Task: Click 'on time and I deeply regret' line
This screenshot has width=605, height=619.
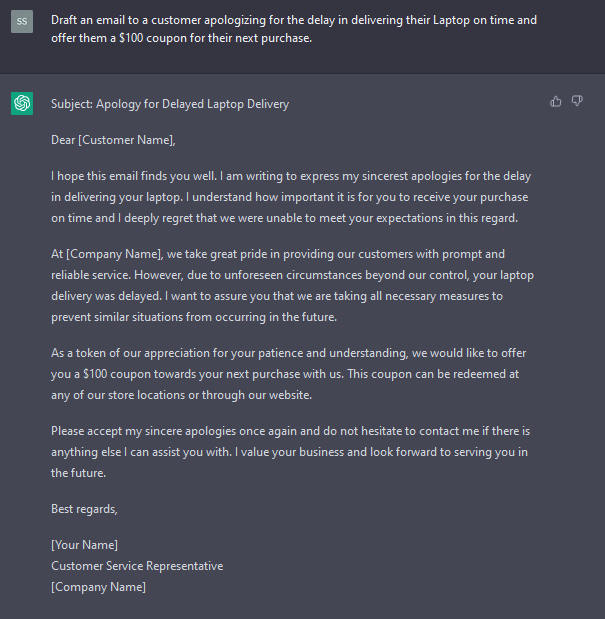Action: (x=284, y=218)
